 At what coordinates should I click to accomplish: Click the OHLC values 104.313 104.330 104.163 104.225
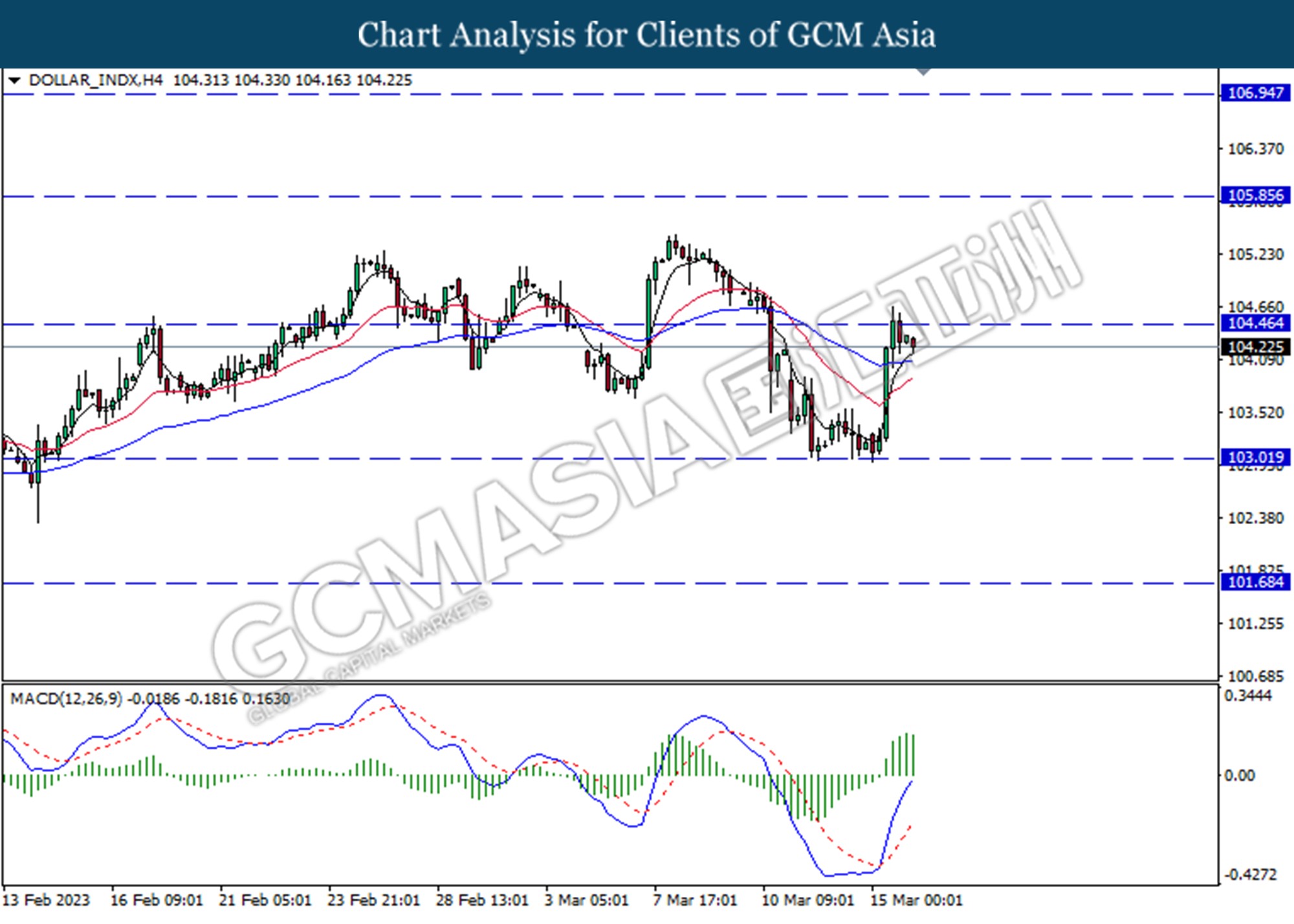[292, 80]
